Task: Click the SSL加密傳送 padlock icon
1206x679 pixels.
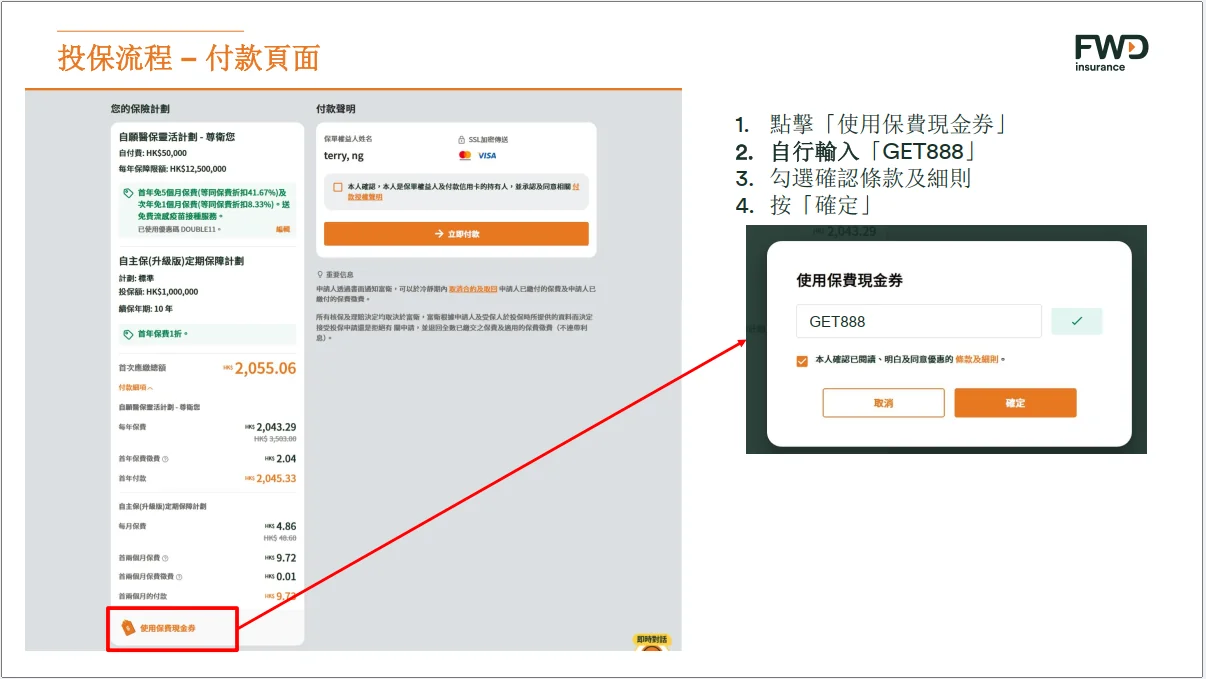Action: click(x=461, y=140)
